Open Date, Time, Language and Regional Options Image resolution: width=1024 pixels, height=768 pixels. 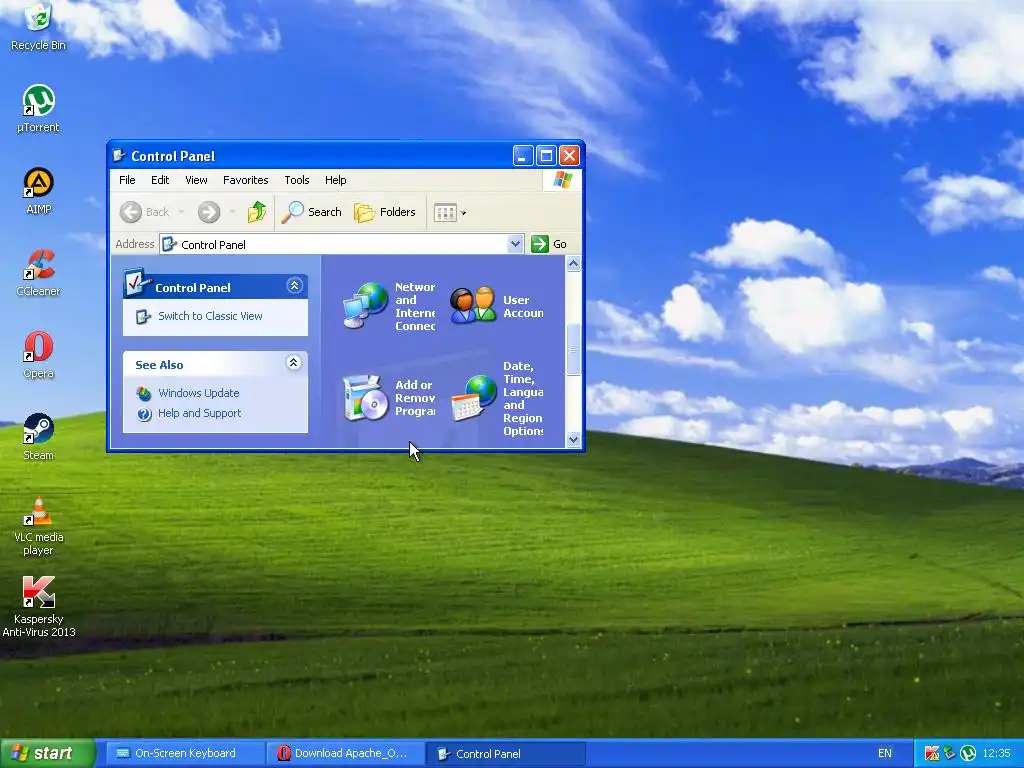coord(498,398)
